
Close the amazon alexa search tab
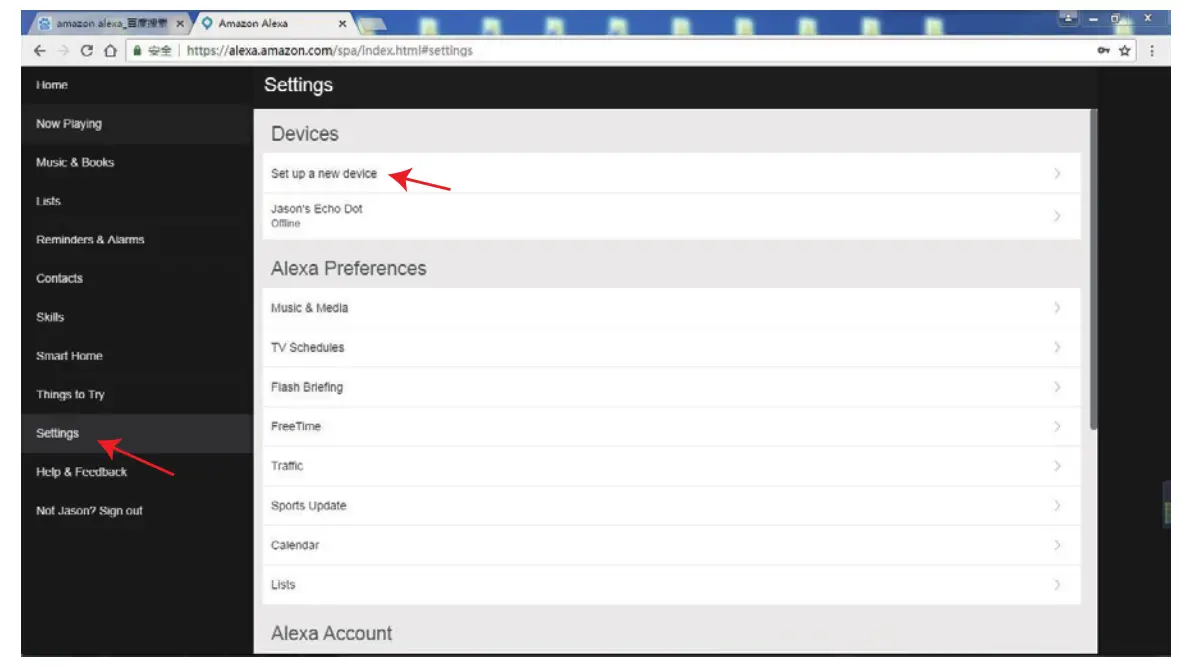180,23
